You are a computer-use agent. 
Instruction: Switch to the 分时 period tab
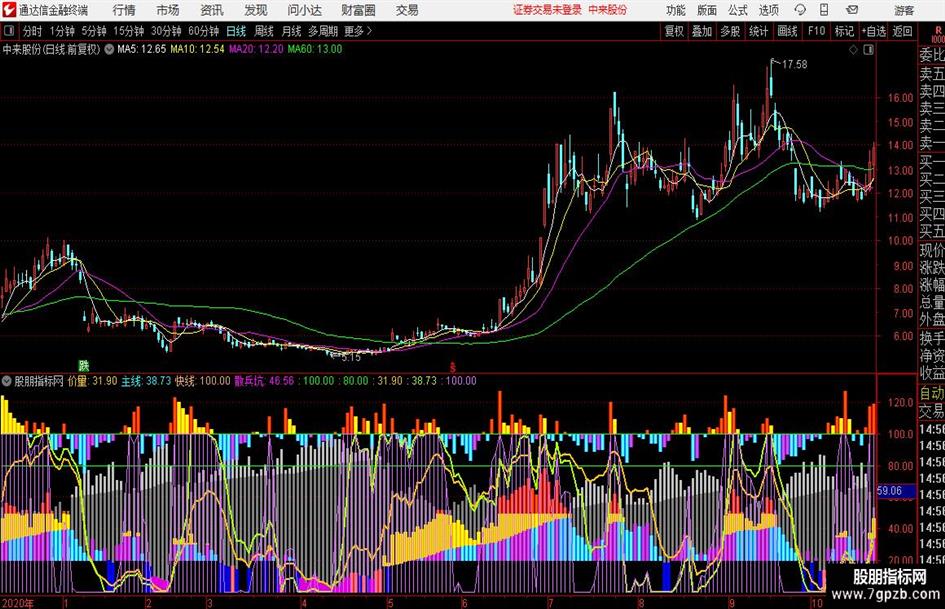click(x=33, y=31)
